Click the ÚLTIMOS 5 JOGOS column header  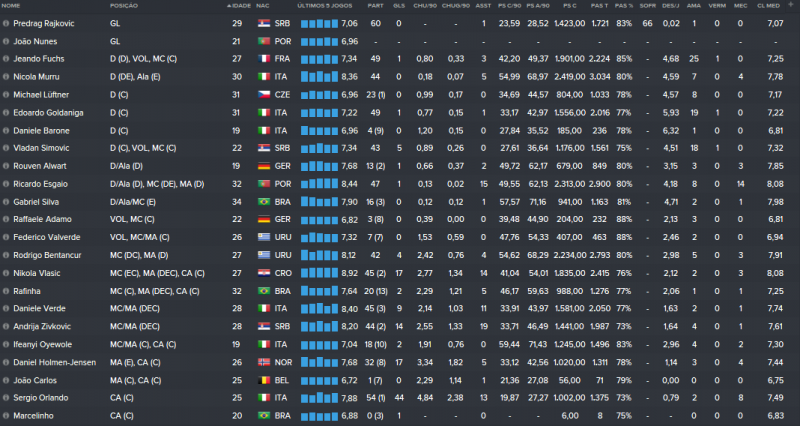(x=324, y=7)
